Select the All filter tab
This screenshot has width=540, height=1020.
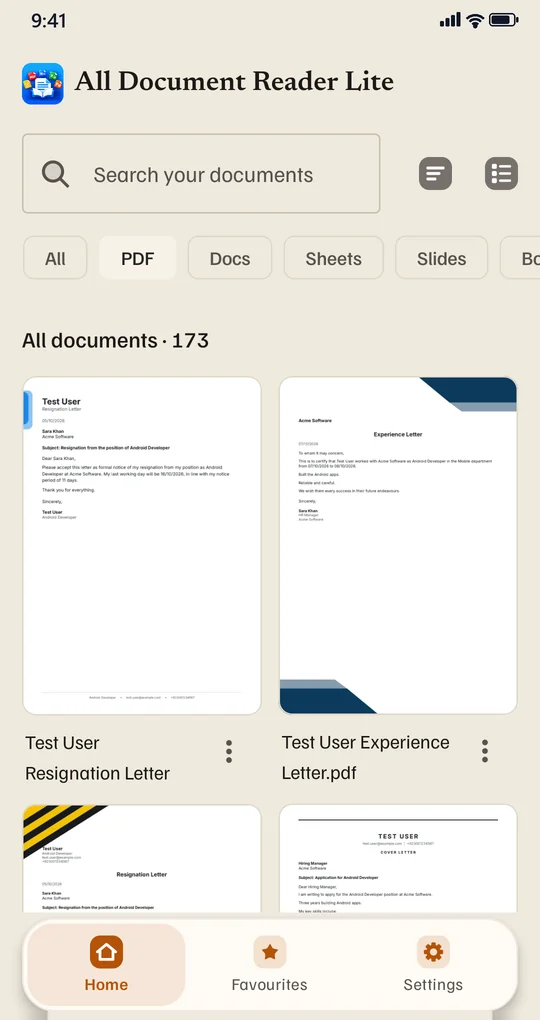[x=55, y=258]
